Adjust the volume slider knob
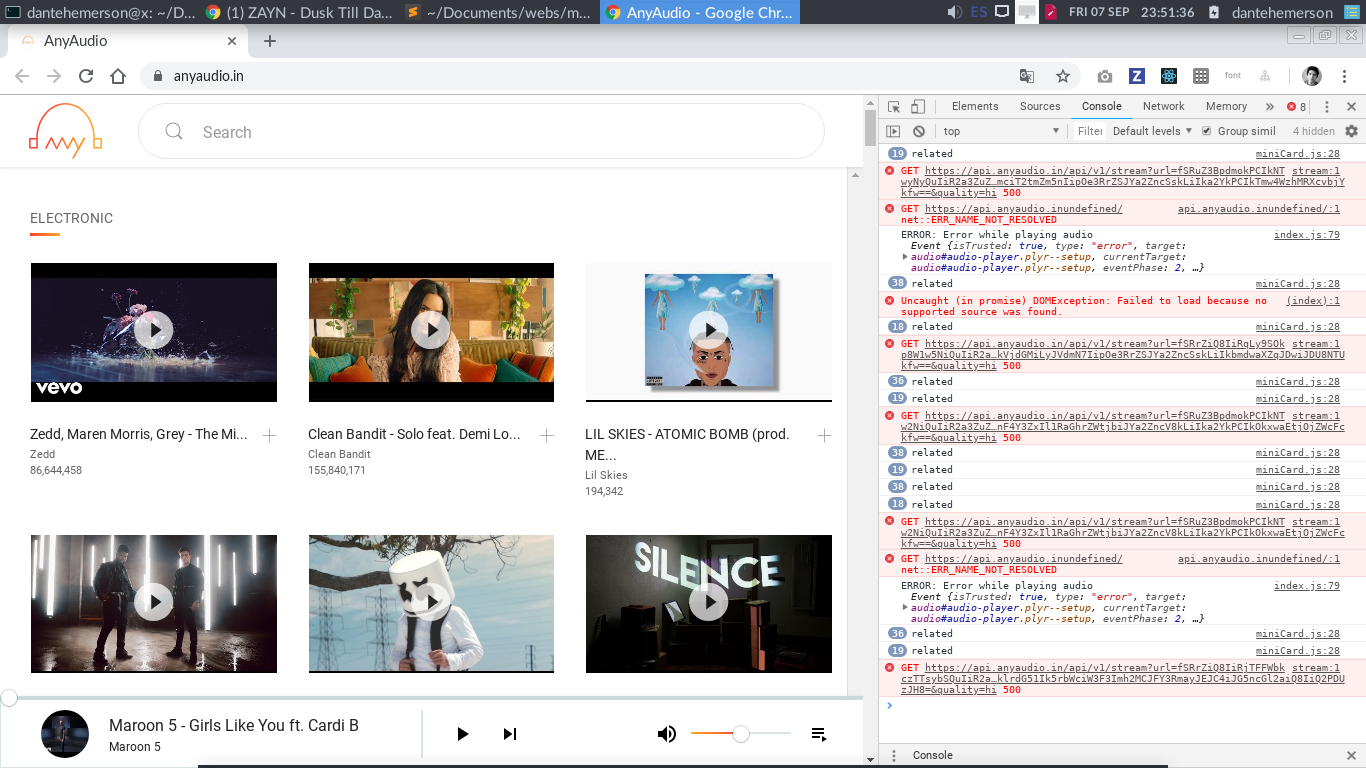This screenshot has height=768, width=1366. [x=741, y=734]
